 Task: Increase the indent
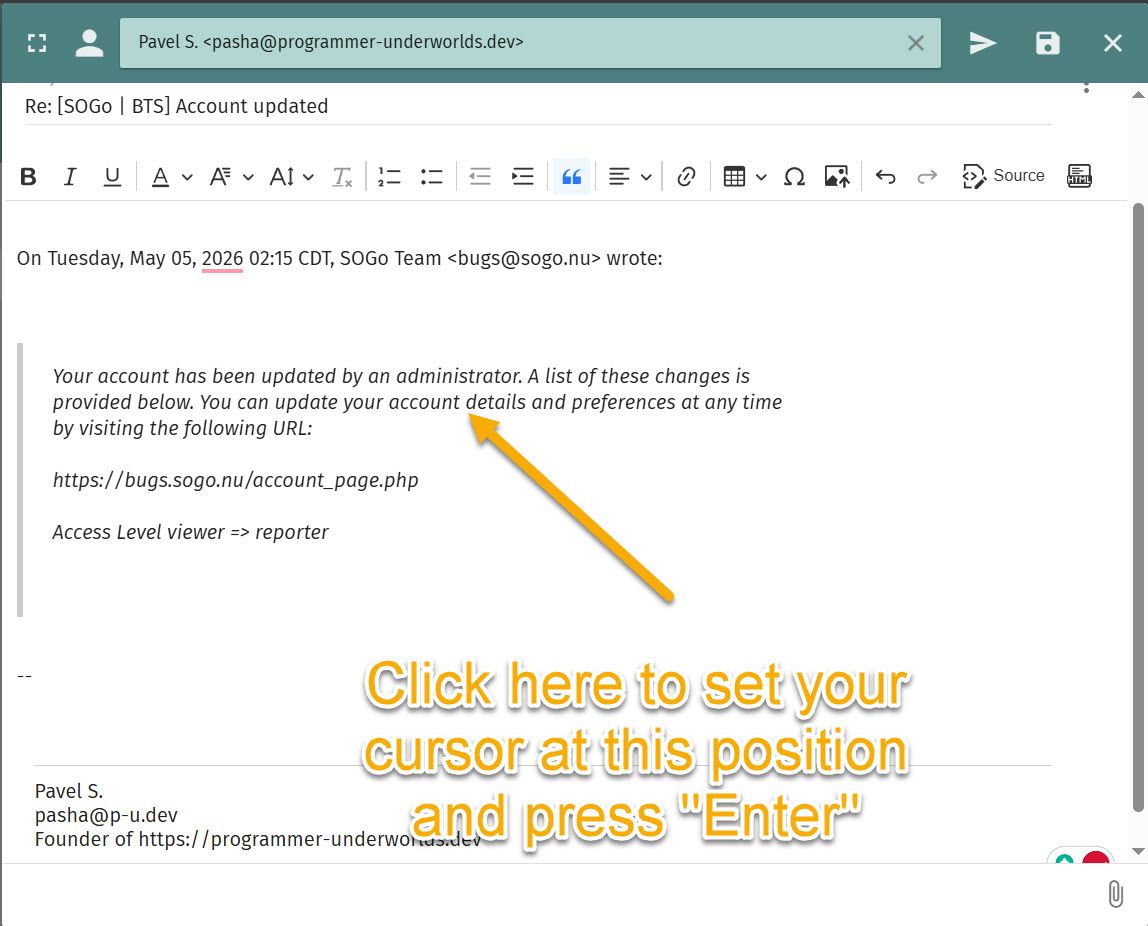click(523, 176)
